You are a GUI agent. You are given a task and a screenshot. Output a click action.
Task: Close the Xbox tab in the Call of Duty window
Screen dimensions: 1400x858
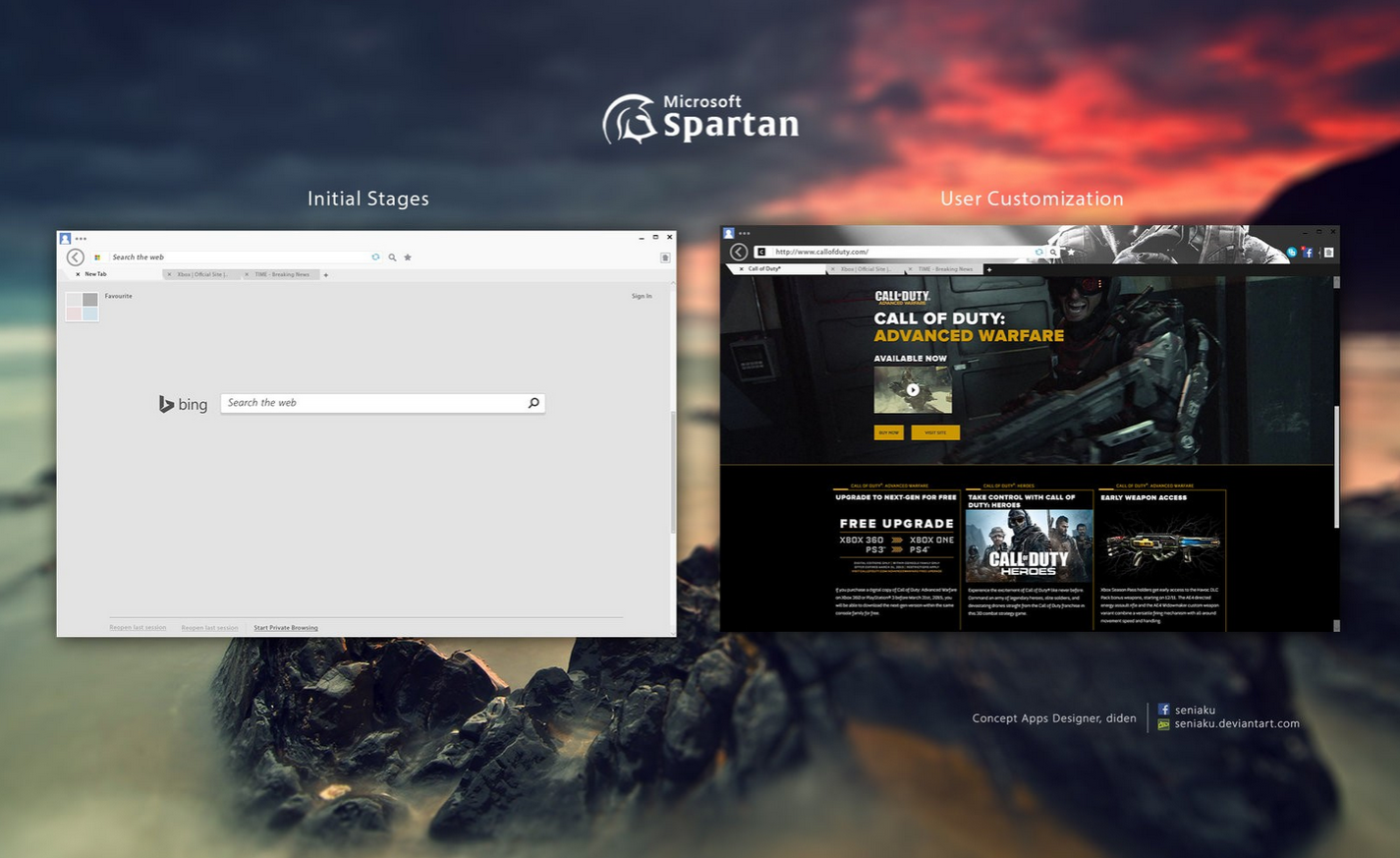833,268
